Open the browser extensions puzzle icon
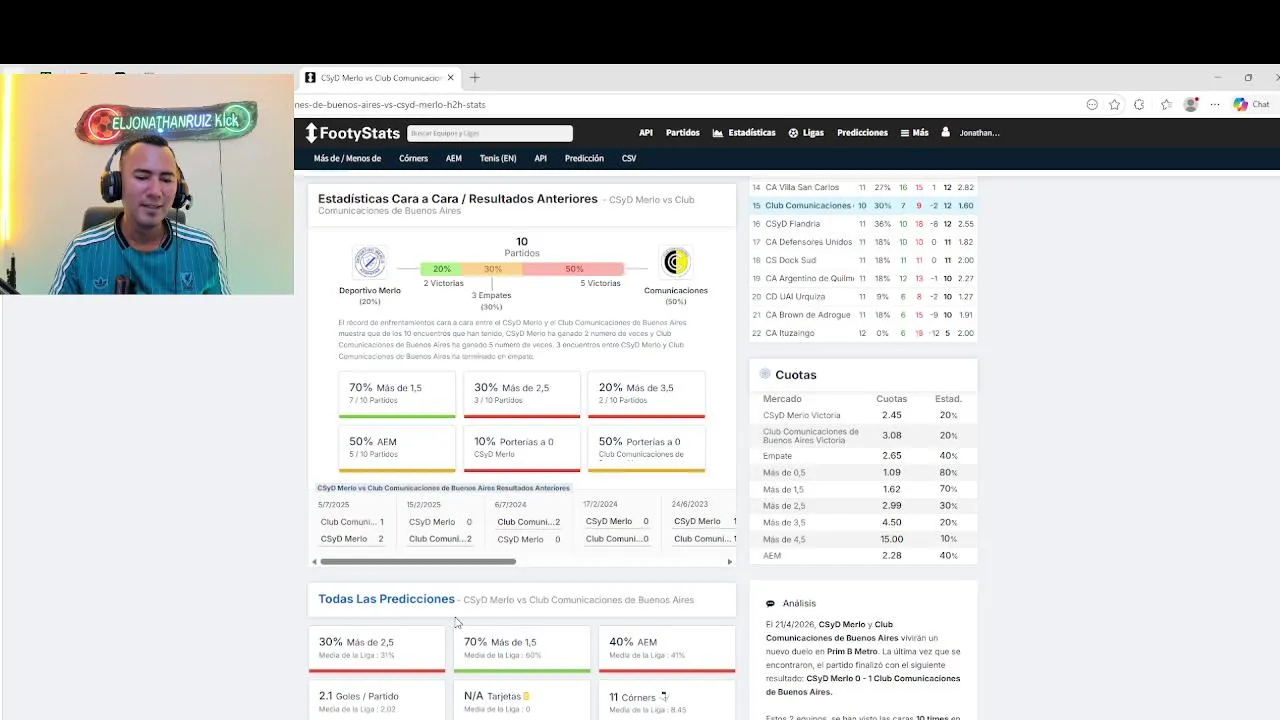Screen dimensions: 1280x720 pos(1139,104)
